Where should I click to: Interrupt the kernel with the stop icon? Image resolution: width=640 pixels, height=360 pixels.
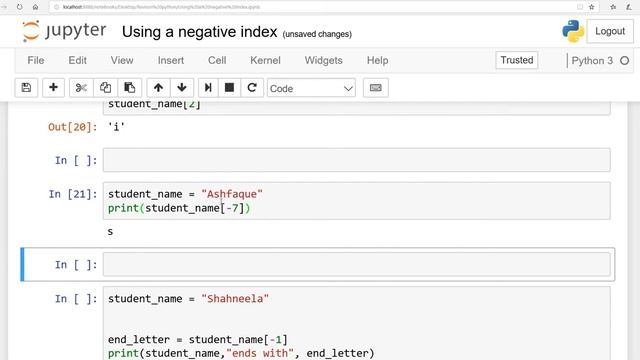[x=229, y=88]
